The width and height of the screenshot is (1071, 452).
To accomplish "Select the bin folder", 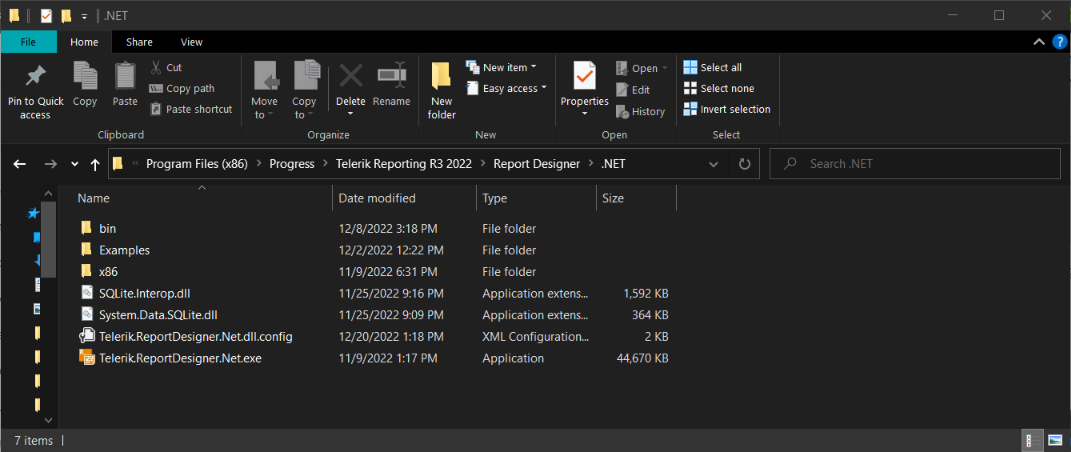I will (107, 229).
